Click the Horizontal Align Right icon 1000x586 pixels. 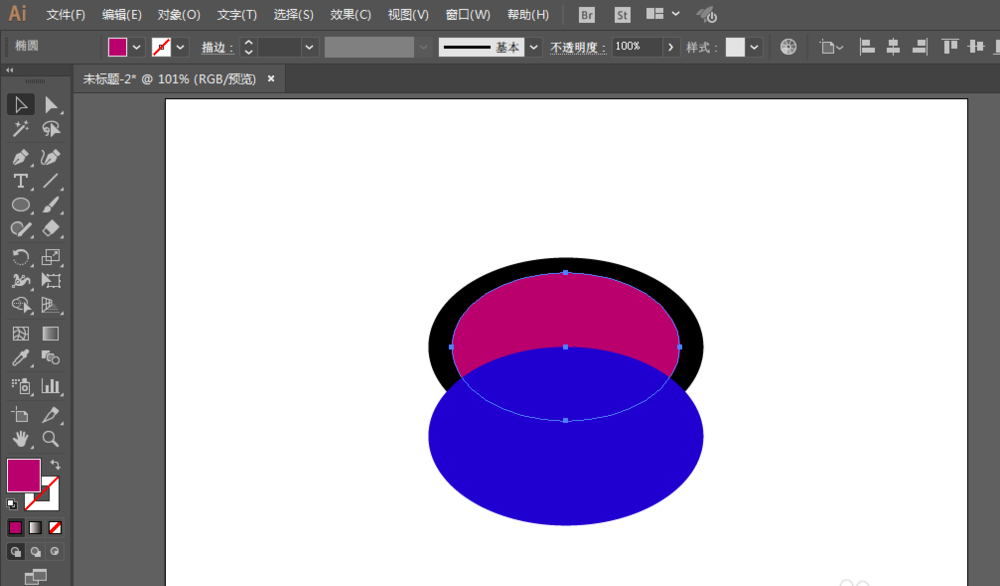(x=920, y=47)
